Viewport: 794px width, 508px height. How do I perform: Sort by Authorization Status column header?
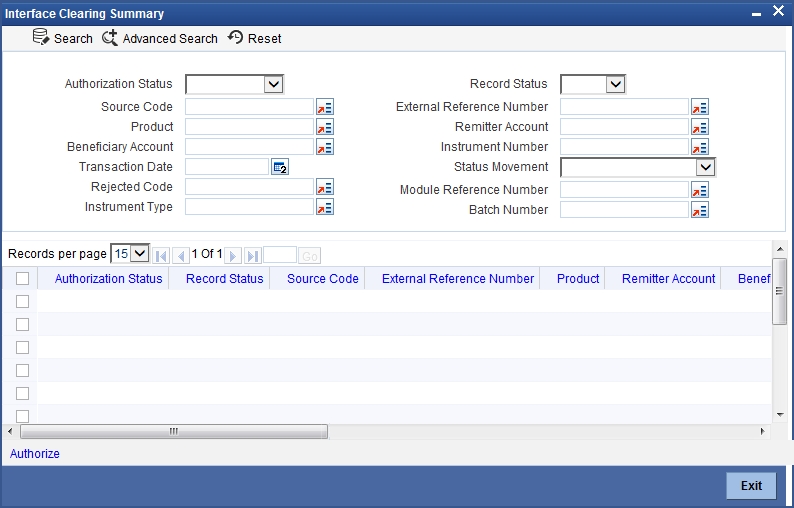(x=108, y=279)
